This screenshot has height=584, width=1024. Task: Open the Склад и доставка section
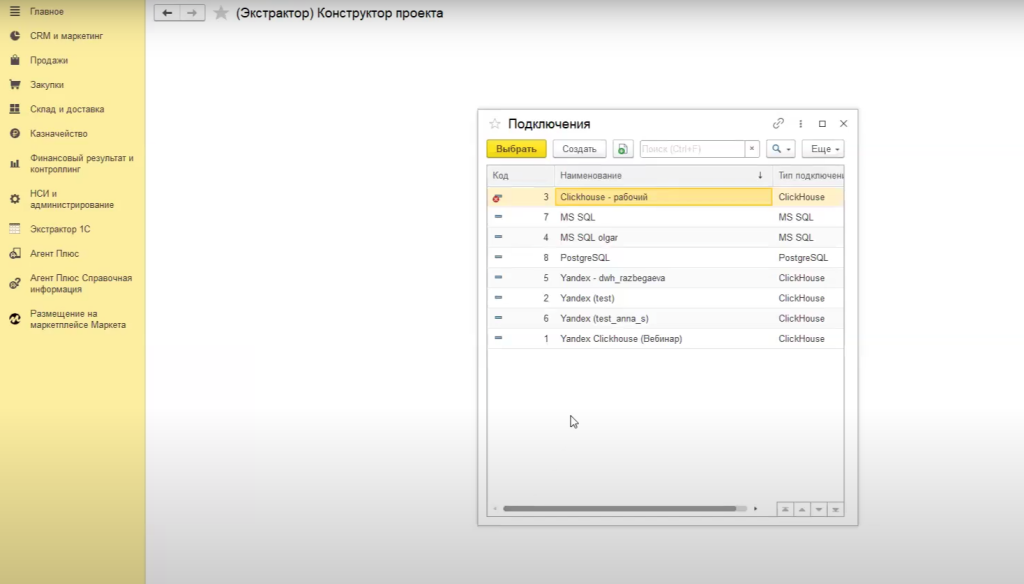pyautogui.click(x=67, y=109)
